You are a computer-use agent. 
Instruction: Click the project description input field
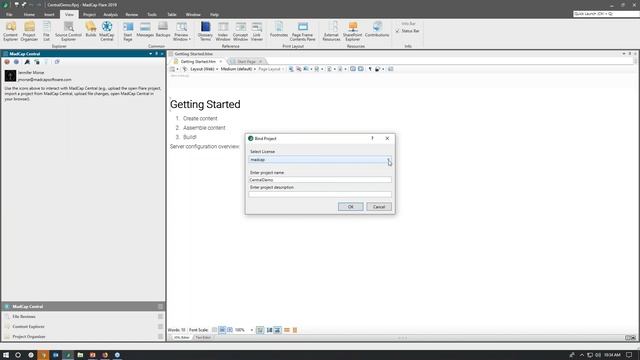[x=320, y=194]
